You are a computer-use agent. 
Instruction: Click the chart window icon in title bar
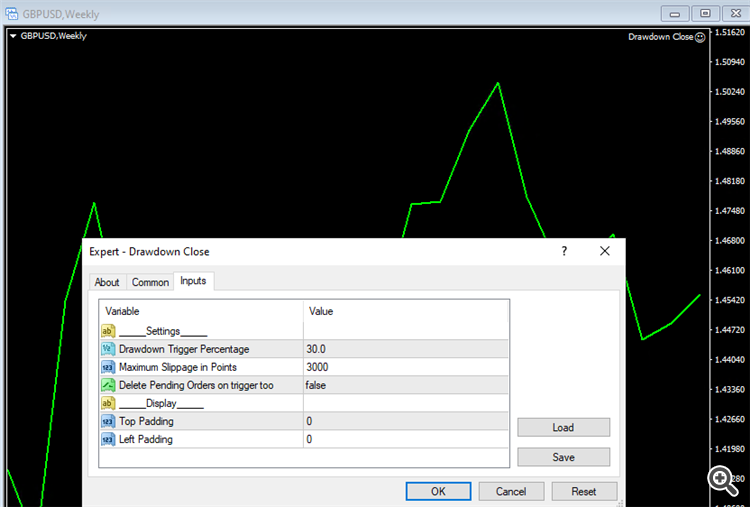tap(11, 13)
